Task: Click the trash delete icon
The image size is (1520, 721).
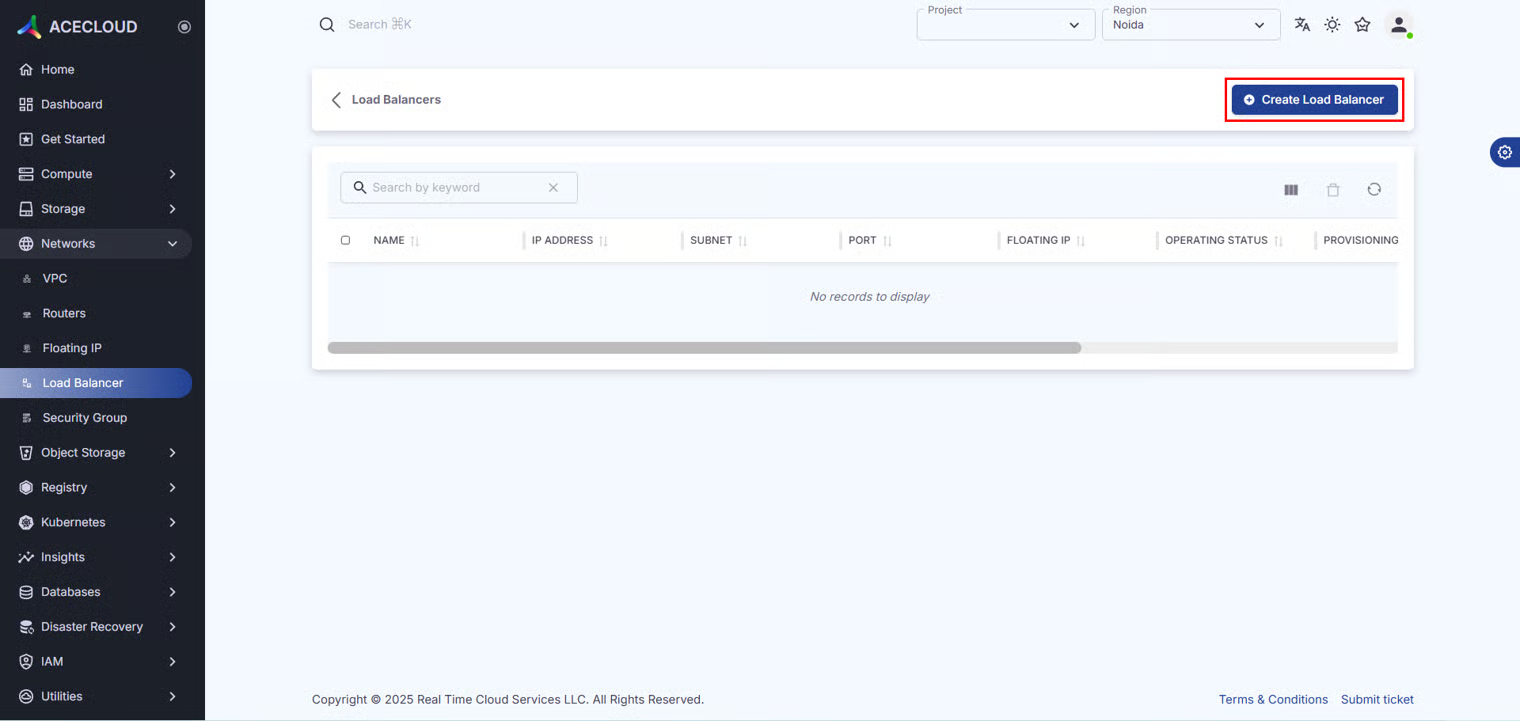Action: 1333,189
